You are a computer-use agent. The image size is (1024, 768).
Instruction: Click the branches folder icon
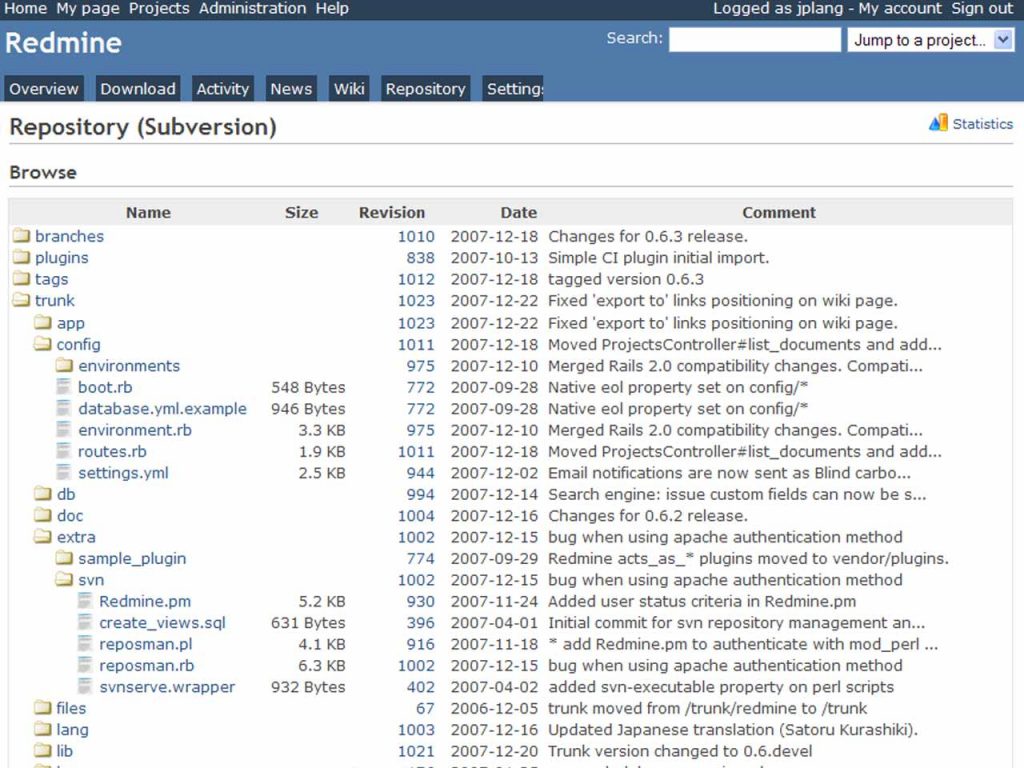click(22, 236)
